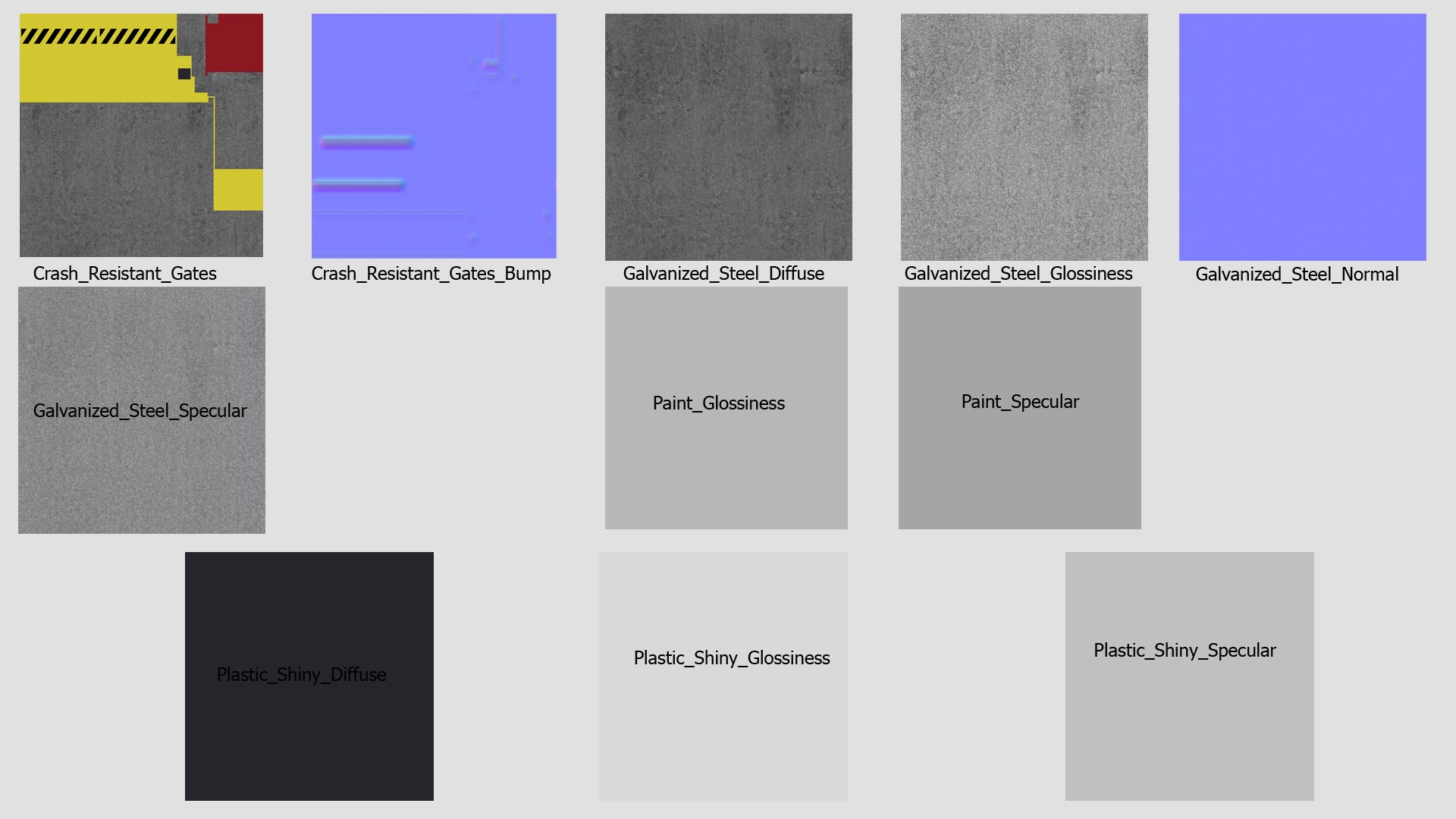1456x819 pixels.
Task: Click the small yellow square in gates texture
Action: (238, 190)
